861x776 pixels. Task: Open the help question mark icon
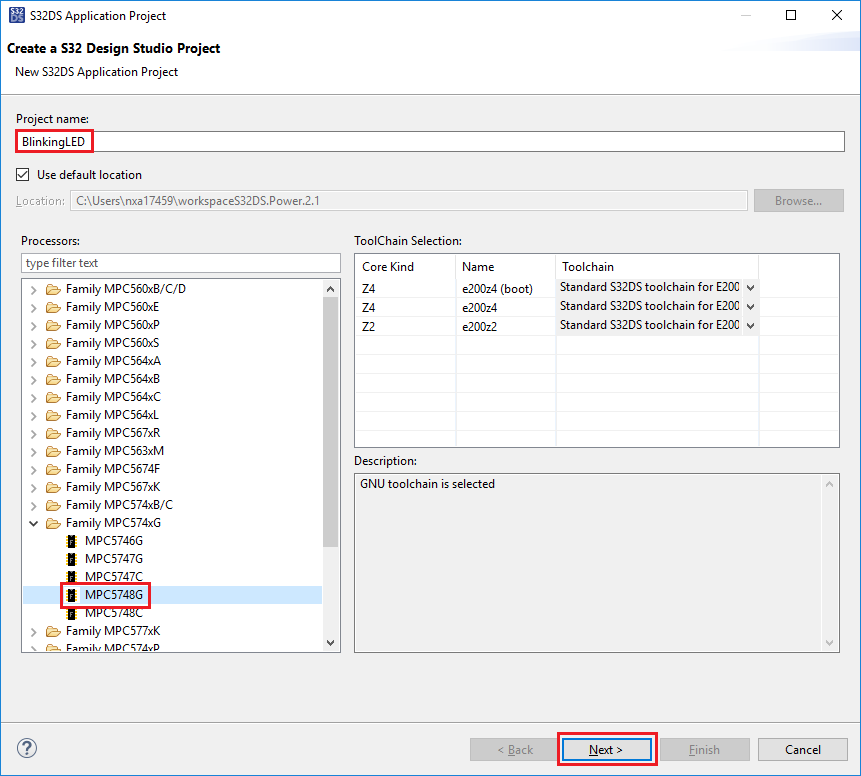pyautogui.click(x=27, y=748)
